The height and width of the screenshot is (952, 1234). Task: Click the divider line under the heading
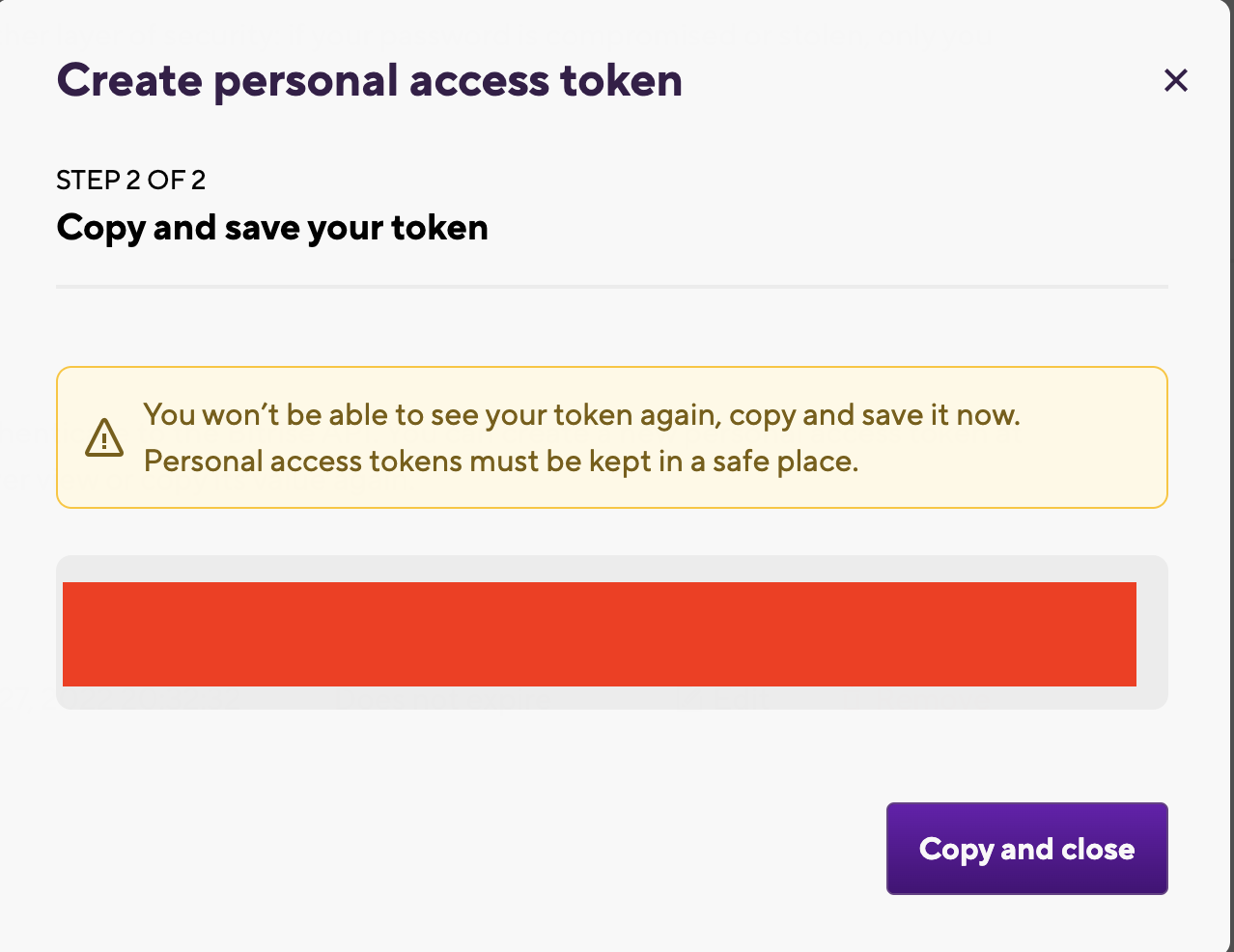(612, 287)
